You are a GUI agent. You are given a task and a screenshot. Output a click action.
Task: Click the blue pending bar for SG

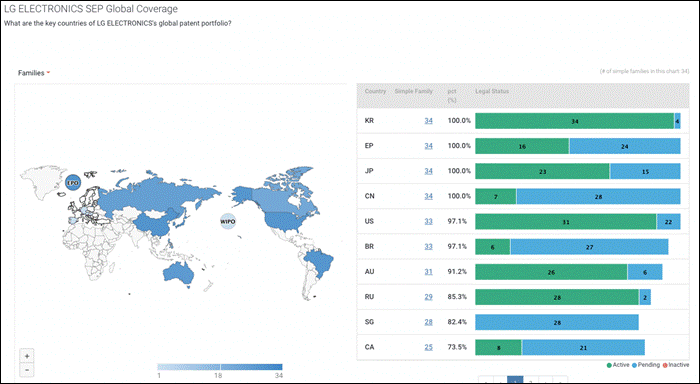pyautogui.click(x=557, y=322)
